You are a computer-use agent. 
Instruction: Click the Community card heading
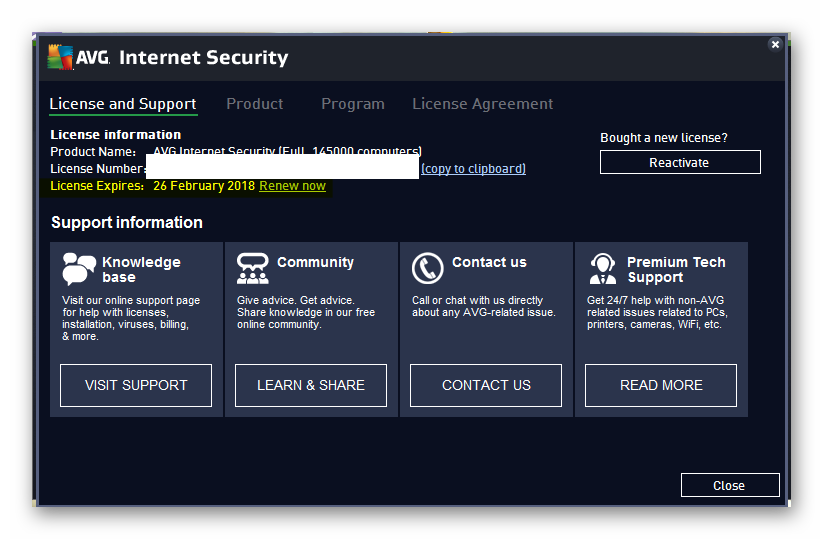coord(315,262)
